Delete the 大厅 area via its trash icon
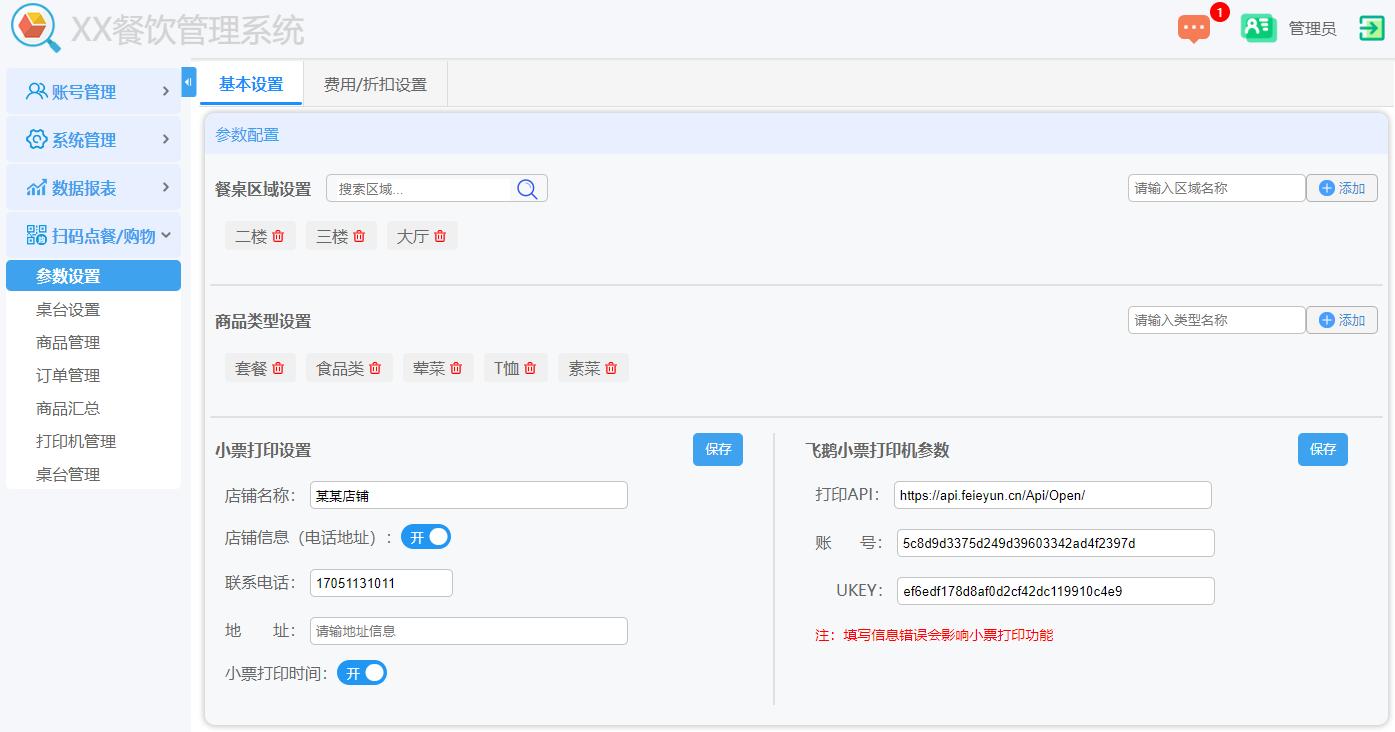 pos(441,236)
